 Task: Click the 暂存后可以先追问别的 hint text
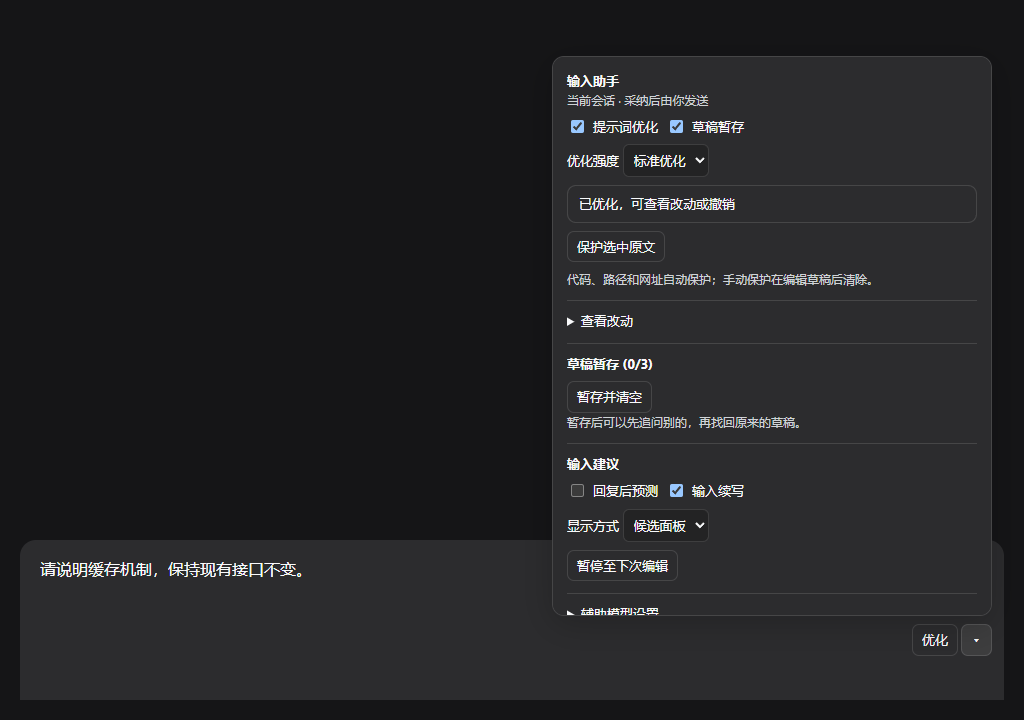click(685, 423)
